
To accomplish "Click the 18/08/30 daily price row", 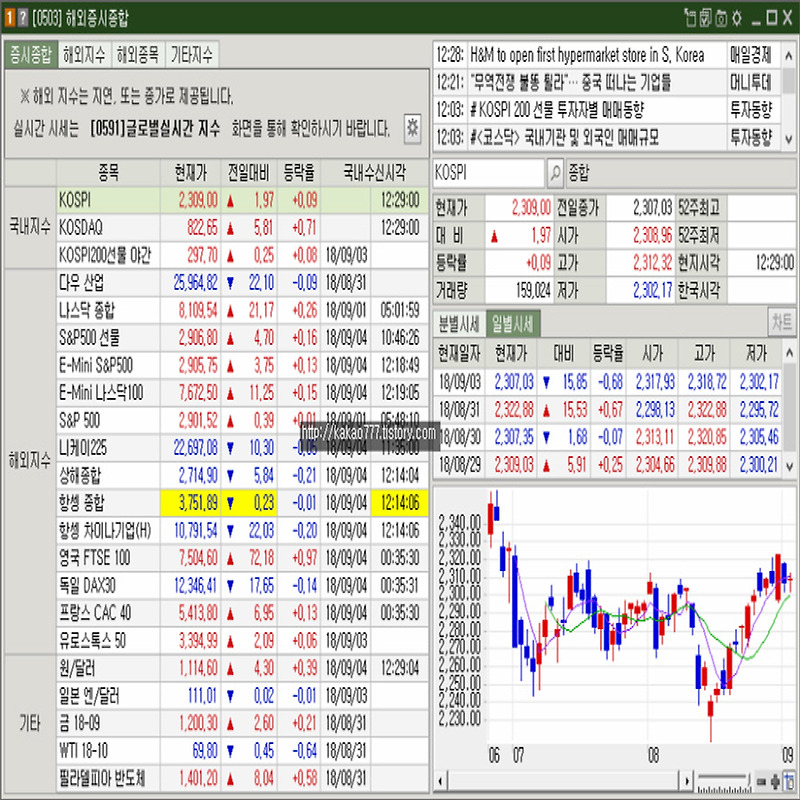I will 608,437.
